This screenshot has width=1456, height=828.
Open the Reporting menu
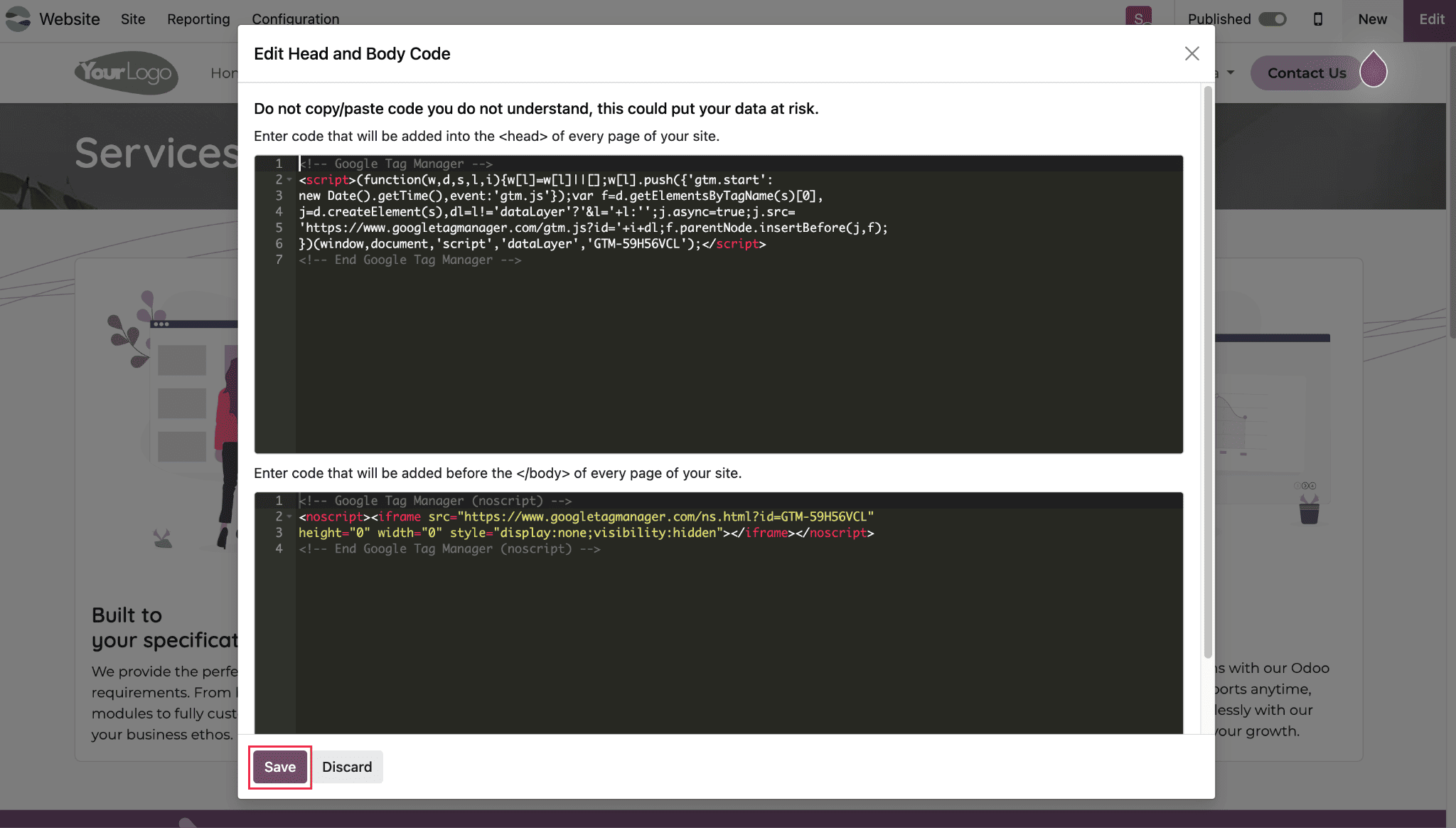click(198, 19)
